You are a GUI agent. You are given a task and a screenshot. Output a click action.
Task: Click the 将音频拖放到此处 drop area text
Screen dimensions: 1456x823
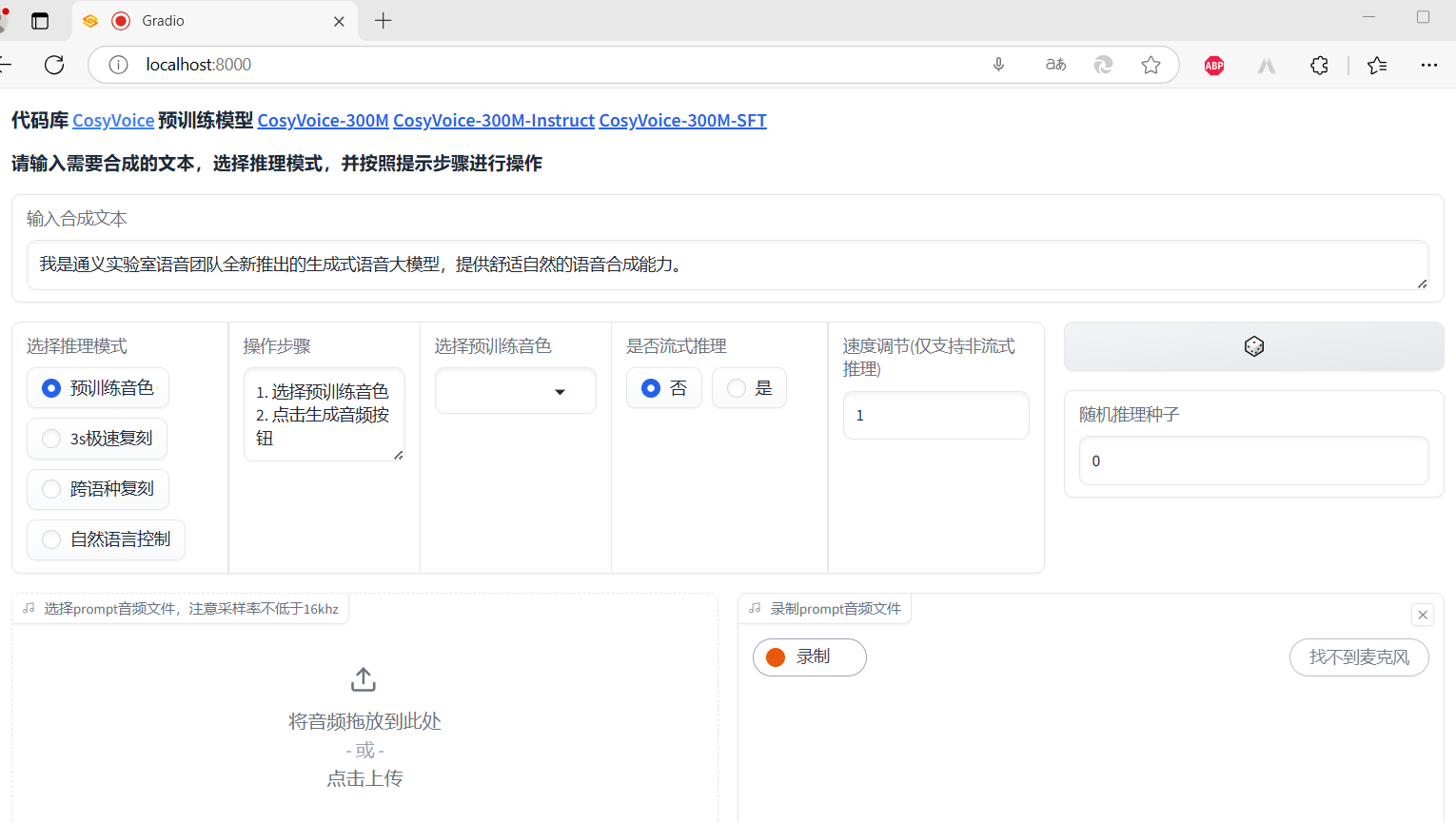(364, 721)
